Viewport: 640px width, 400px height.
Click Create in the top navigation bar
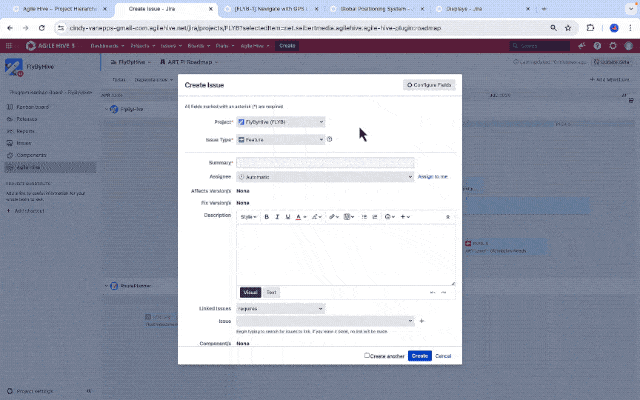(x=287, y=46)
